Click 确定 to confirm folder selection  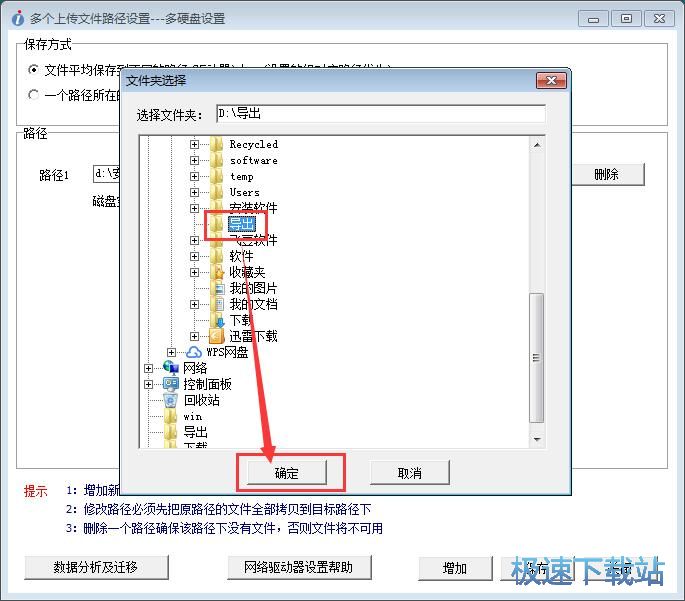point(287,473)
